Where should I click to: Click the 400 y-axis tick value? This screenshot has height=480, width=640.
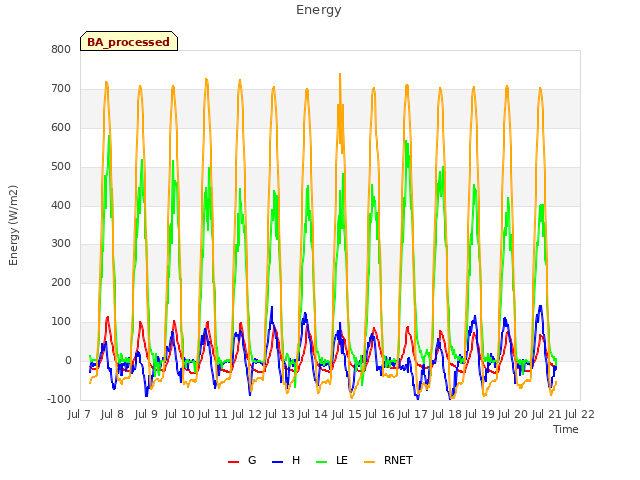click(61, 205)
